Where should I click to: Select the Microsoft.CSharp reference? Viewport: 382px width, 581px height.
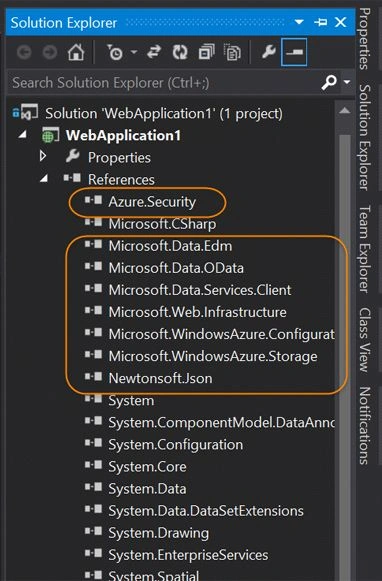[x=162, y=224]
